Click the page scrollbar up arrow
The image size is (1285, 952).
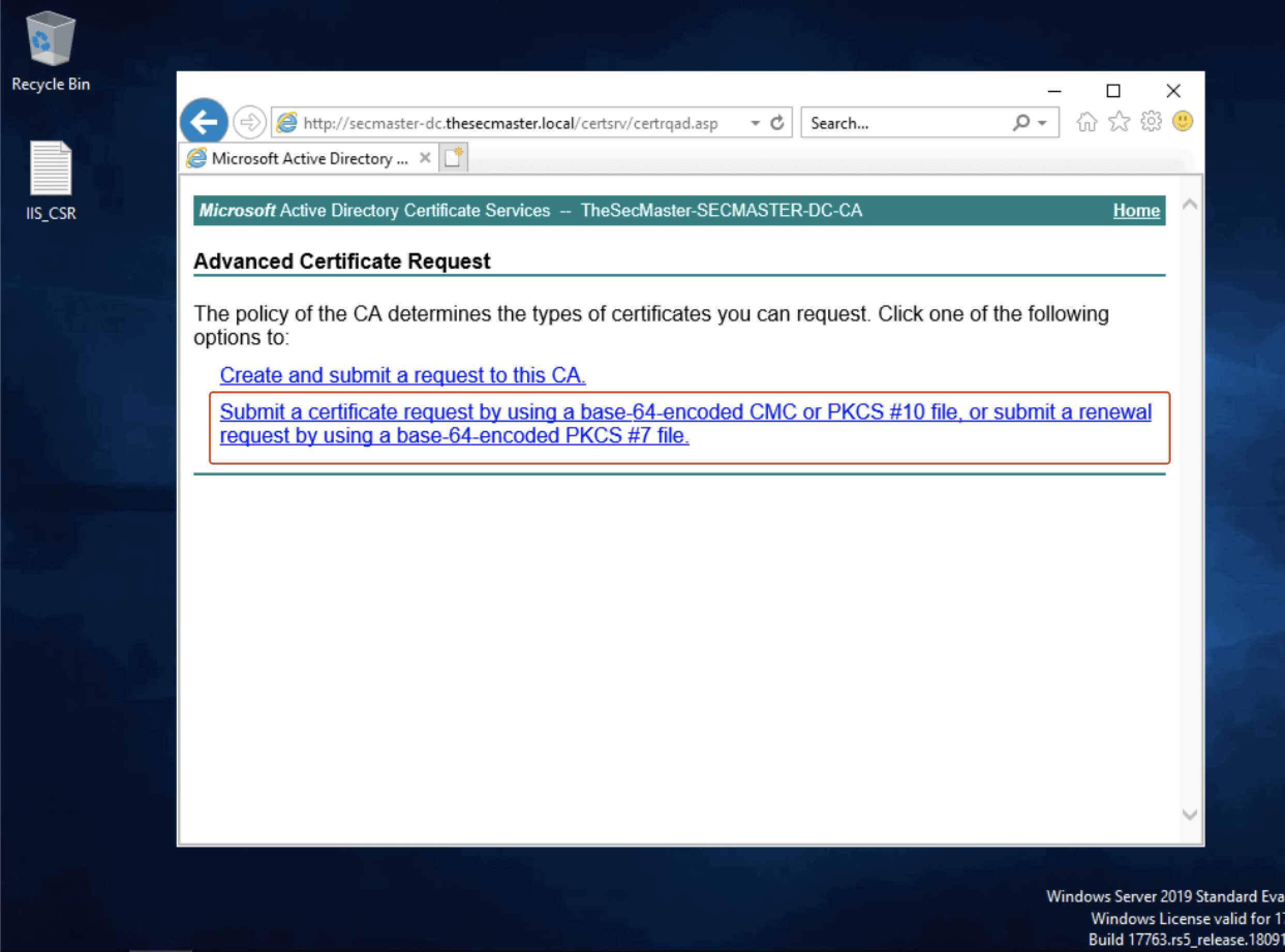point(1189,204)
